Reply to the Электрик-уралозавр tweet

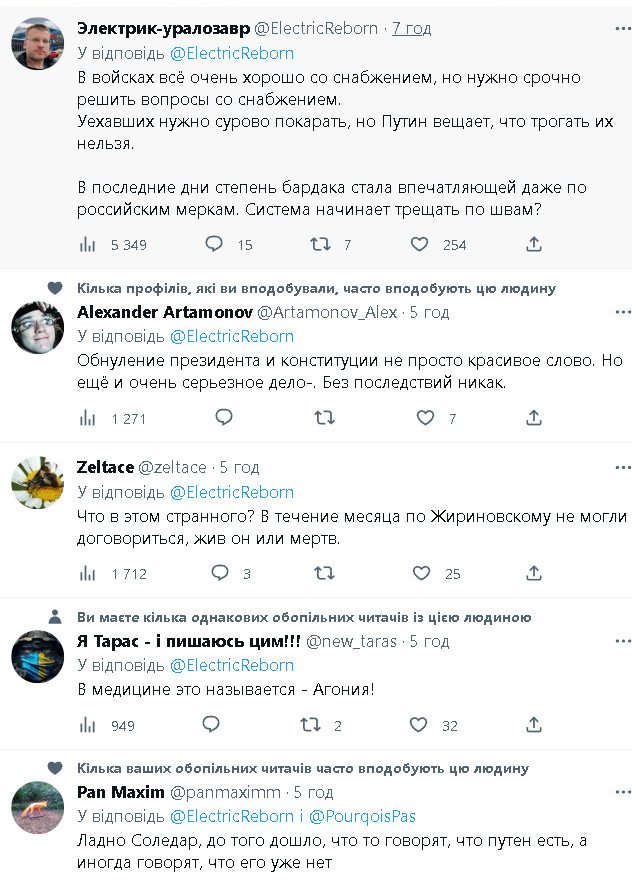(x=213, y=244)
